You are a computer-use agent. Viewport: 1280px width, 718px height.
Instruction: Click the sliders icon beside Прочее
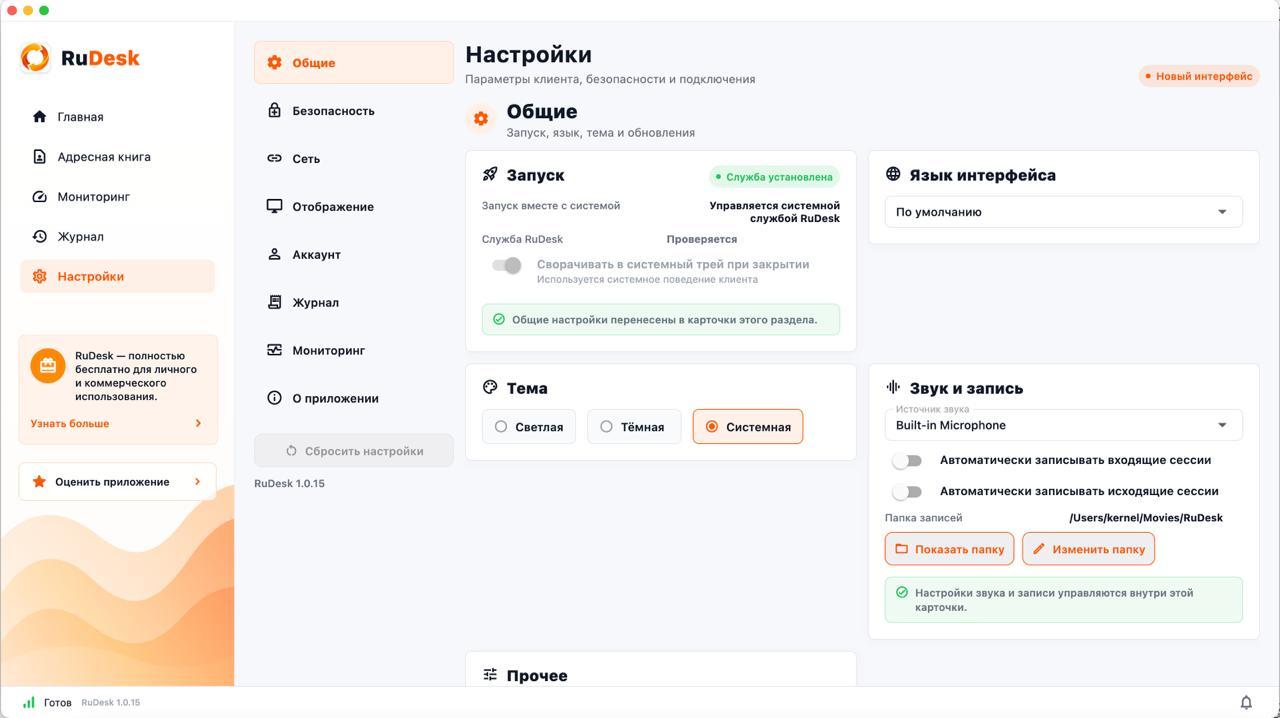pos(490,675)
